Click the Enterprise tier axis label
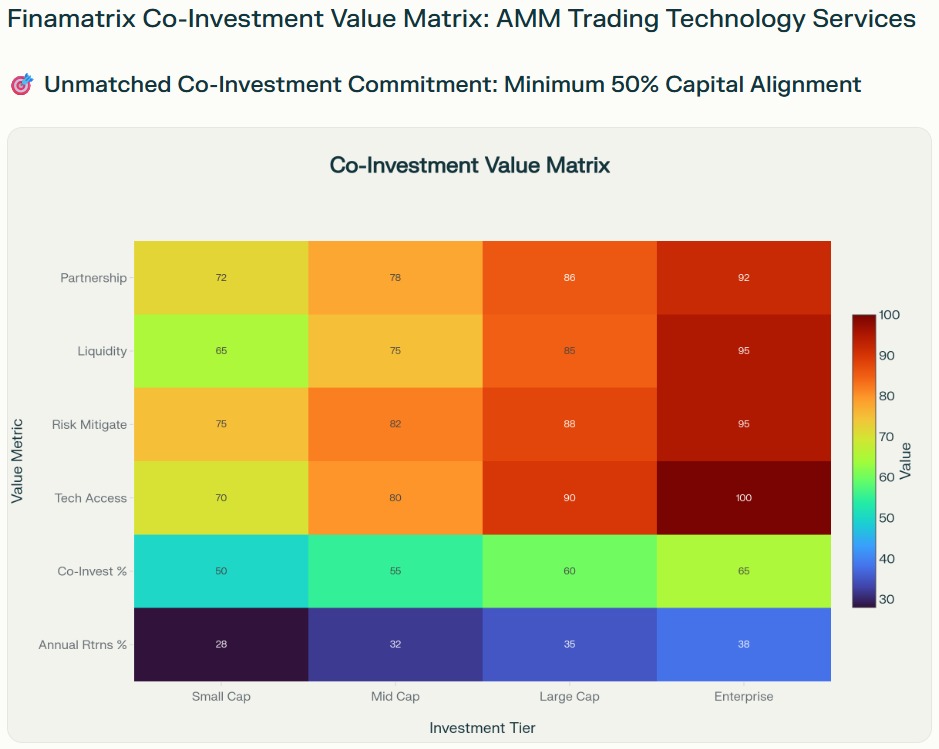Viewport: 939px width, 749px height. [x=743, y=696]
